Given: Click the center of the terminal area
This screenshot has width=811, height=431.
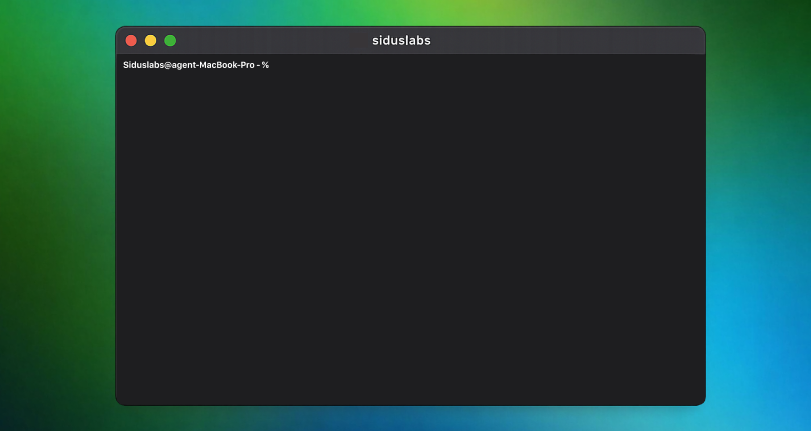Looking at the screenshot, I should click(x=410, y=230).
